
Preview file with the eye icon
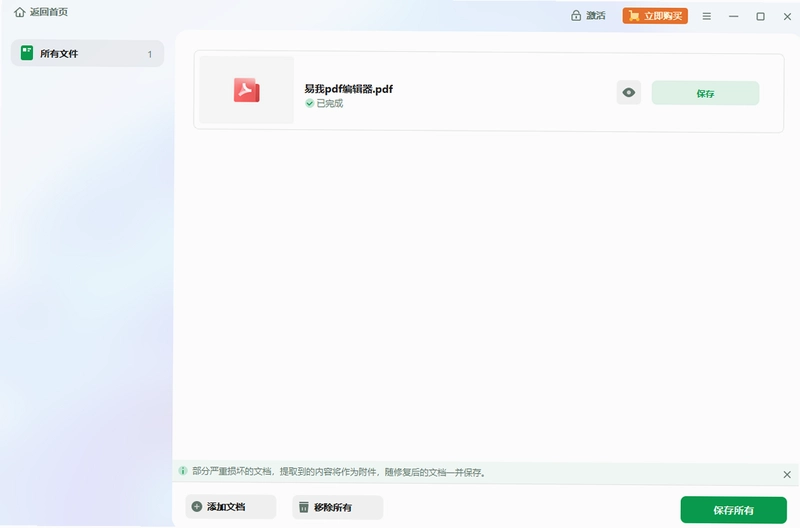click(629, 92)
